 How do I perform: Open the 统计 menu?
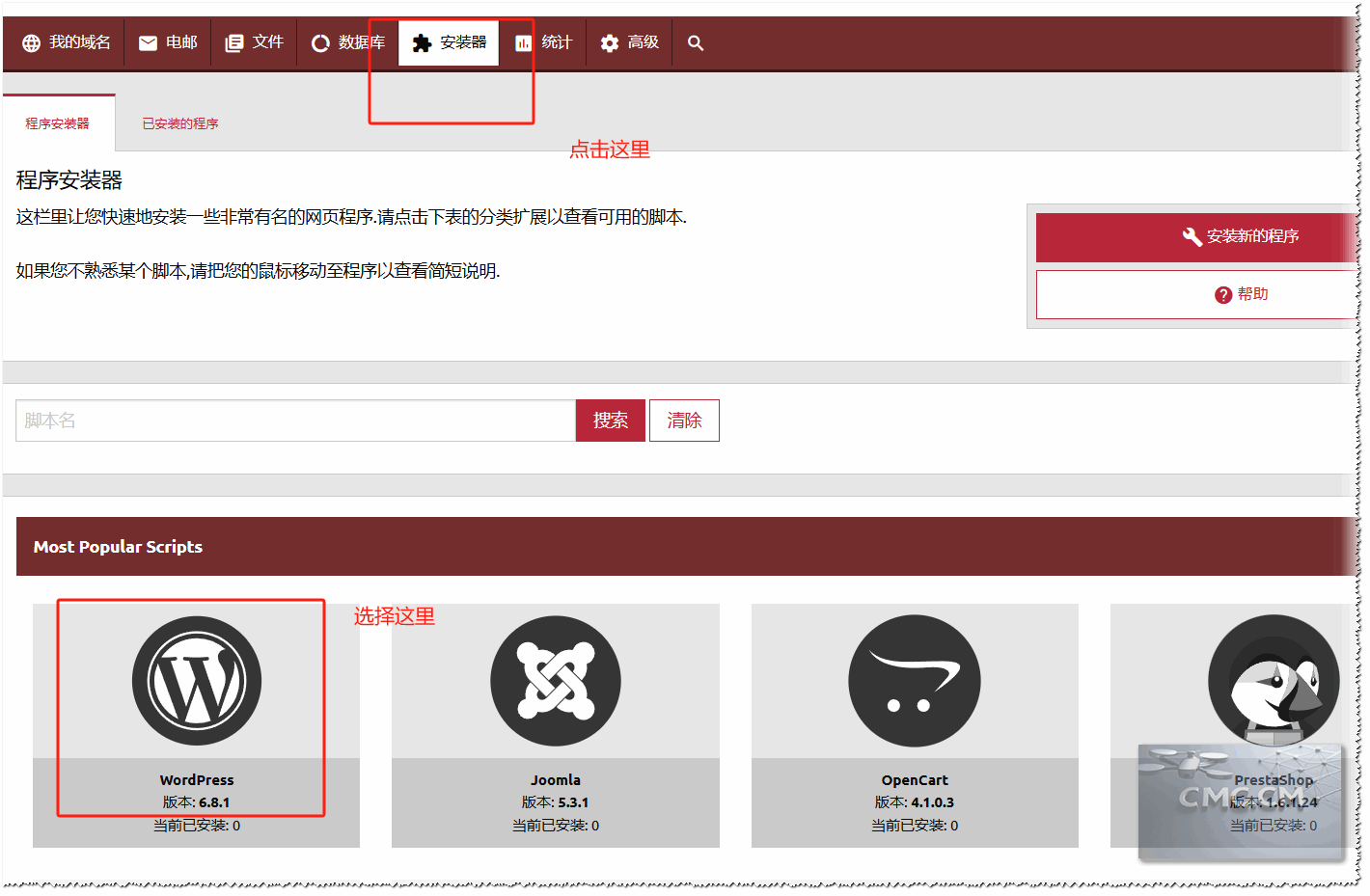coord(544,42)
